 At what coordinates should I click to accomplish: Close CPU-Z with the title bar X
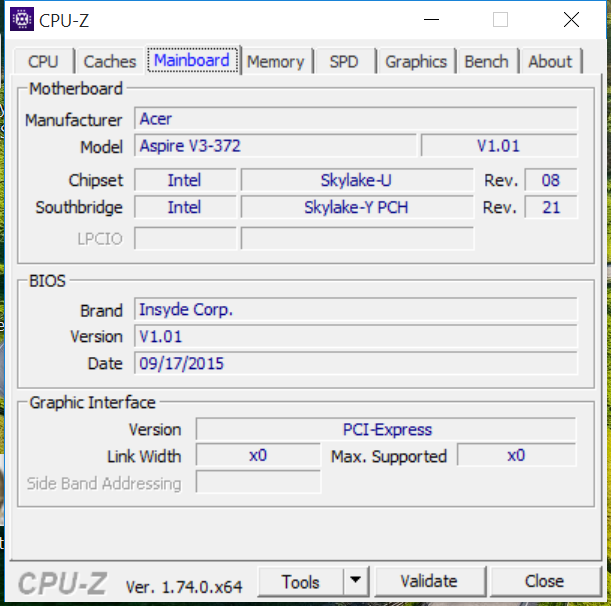click(x=571, y=19)
